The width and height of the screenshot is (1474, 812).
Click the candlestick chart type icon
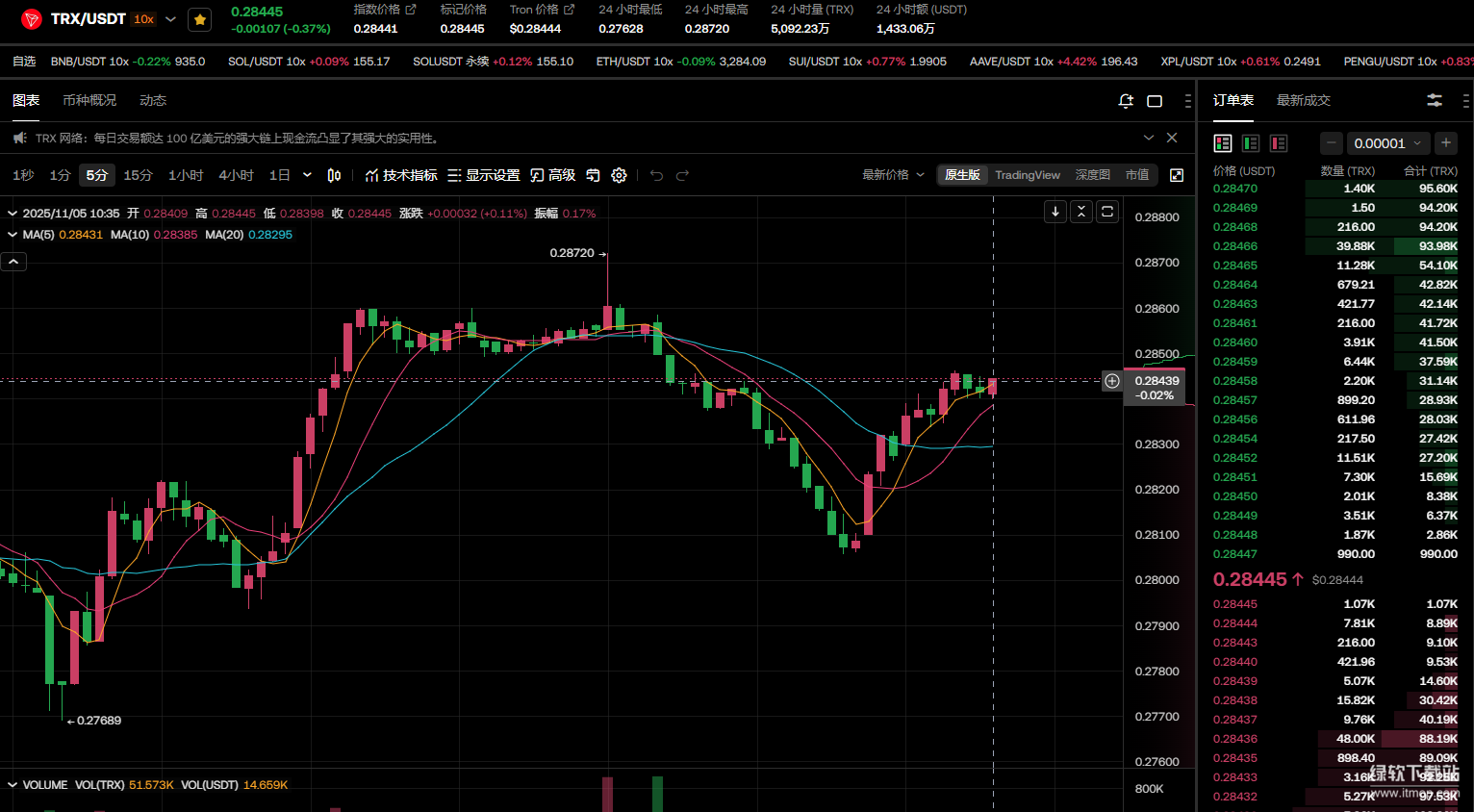334,175
